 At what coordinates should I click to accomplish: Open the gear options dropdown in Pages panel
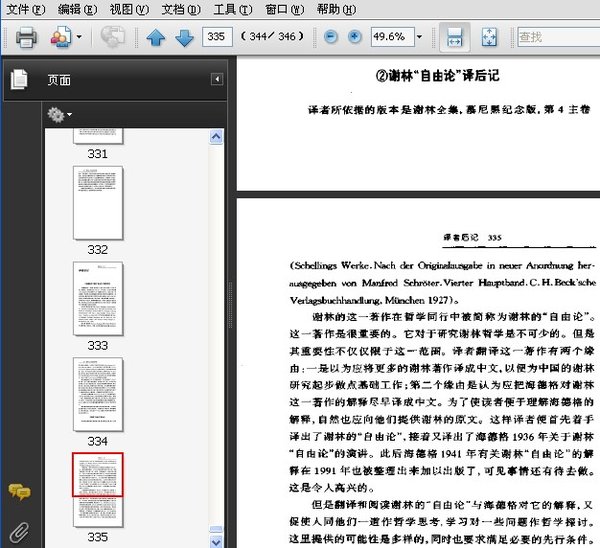(x=60, y=115)
